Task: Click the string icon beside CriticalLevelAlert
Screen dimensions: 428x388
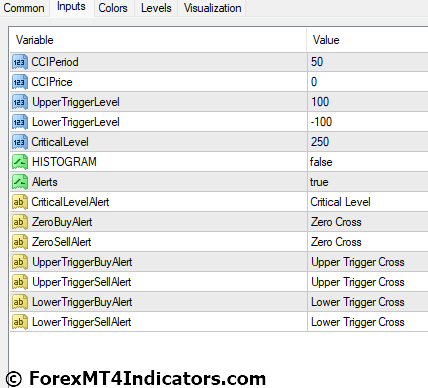Action: point(20,202)
